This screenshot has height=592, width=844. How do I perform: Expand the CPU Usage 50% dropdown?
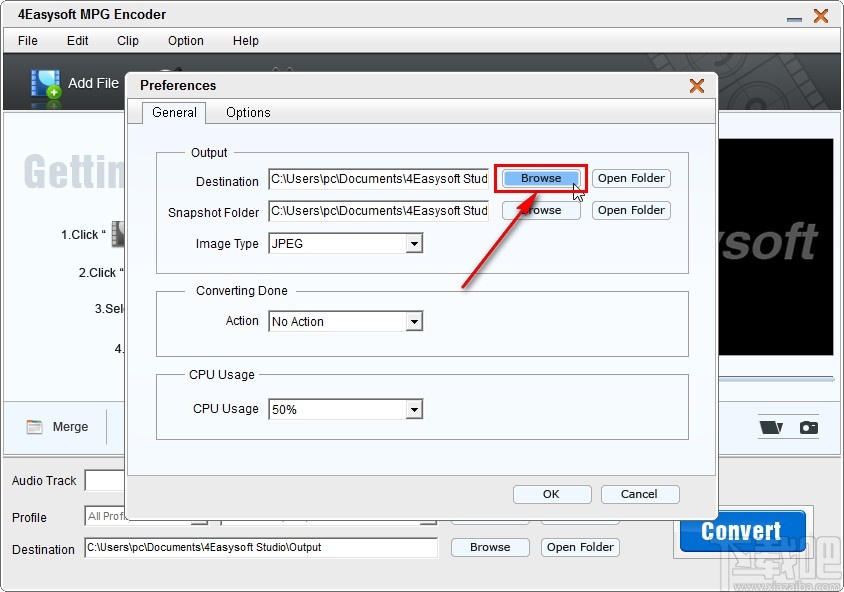click(x=413, y=410)
